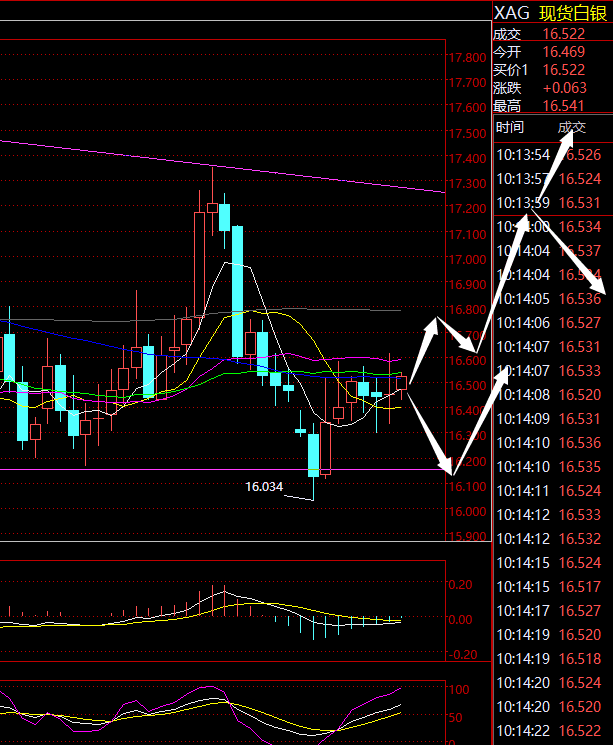
Task: Click price 16.517 in a 10:14:15 row
Action: 580,587
